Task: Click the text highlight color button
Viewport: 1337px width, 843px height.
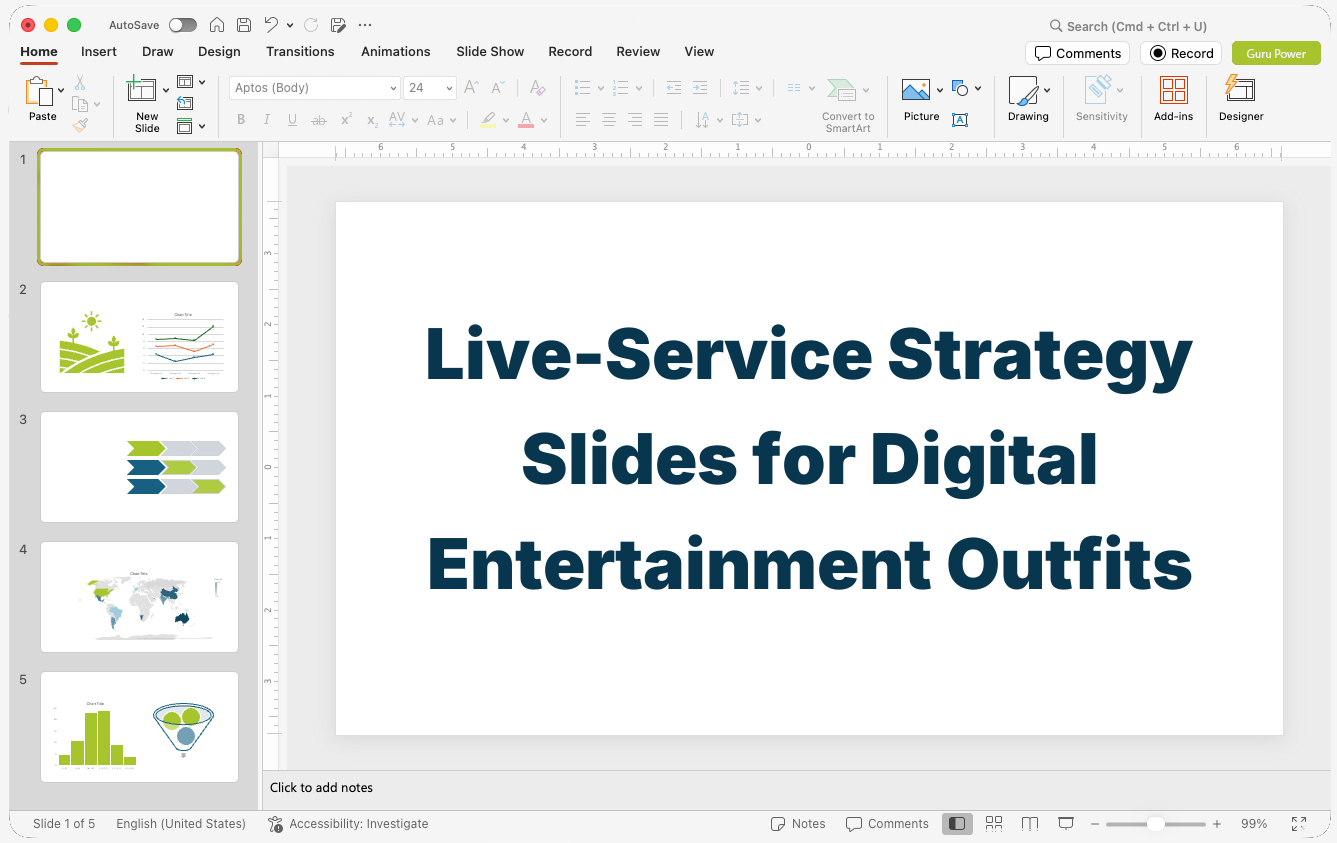Action: click(x=488, y=120)
